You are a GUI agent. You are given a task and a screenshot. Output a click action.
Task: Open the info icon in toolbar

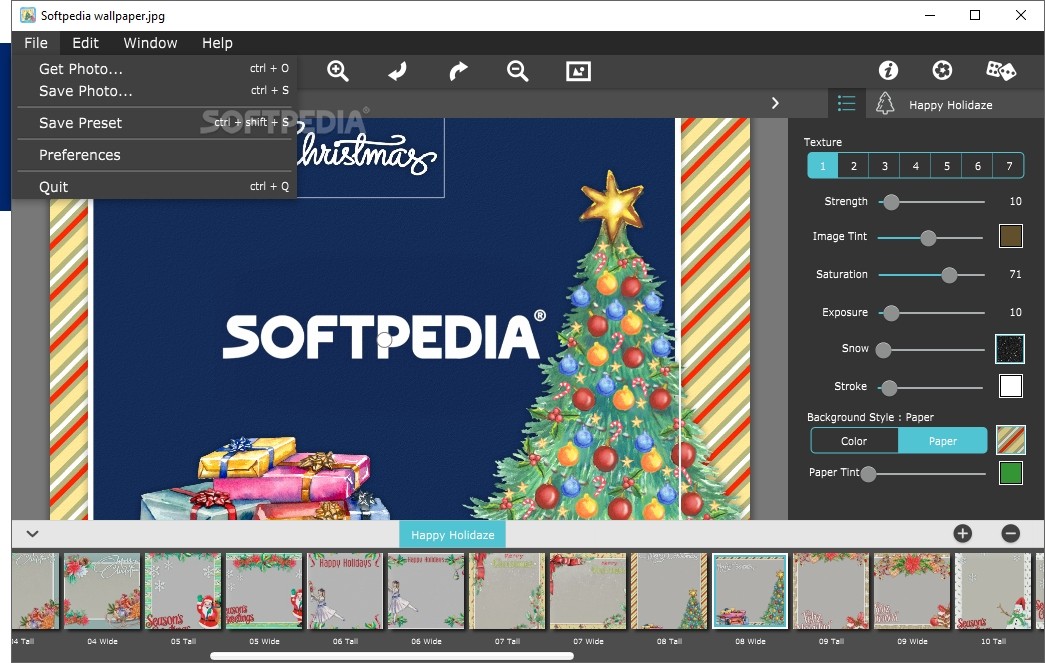click(x=888, y=70)
